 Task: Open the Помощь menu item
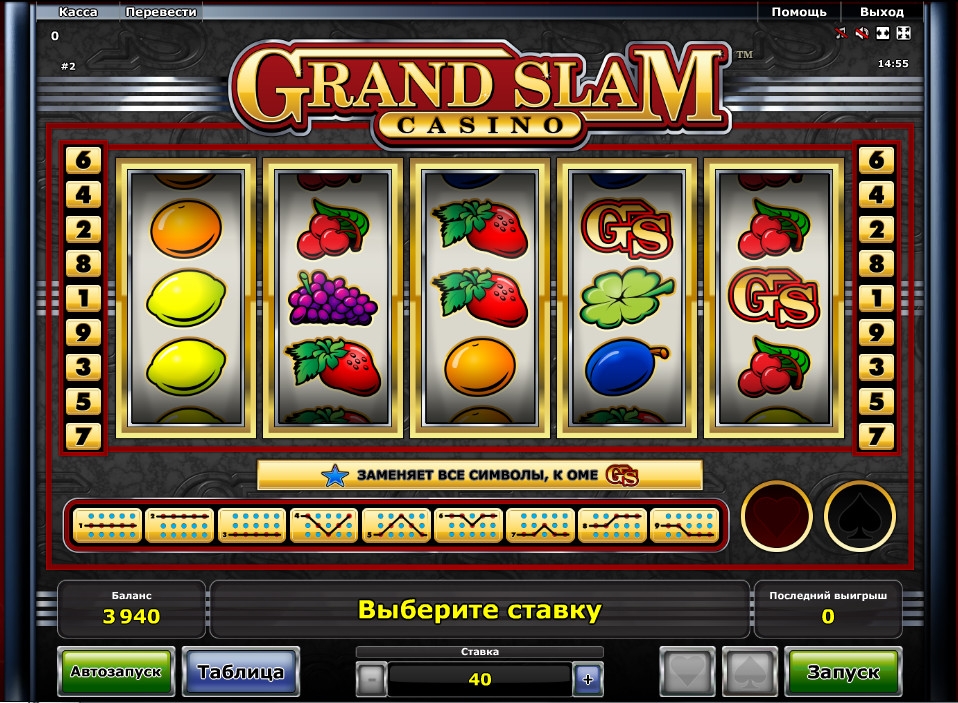click(x=799, y=12)
